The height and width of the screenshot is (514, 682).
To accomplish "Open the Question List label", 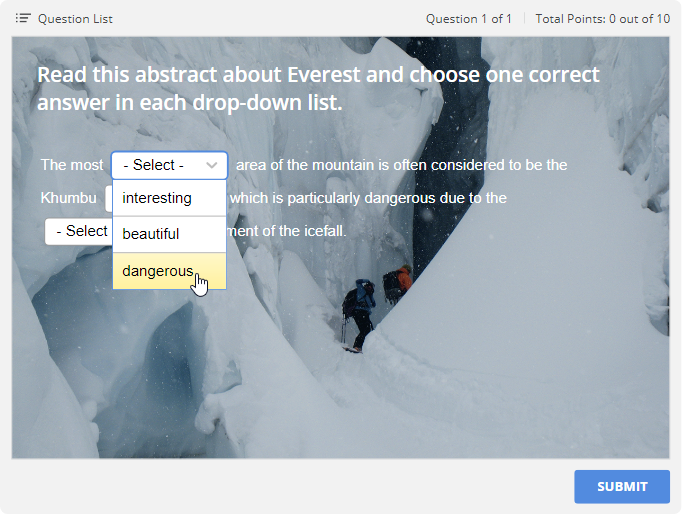I will 75,18.
